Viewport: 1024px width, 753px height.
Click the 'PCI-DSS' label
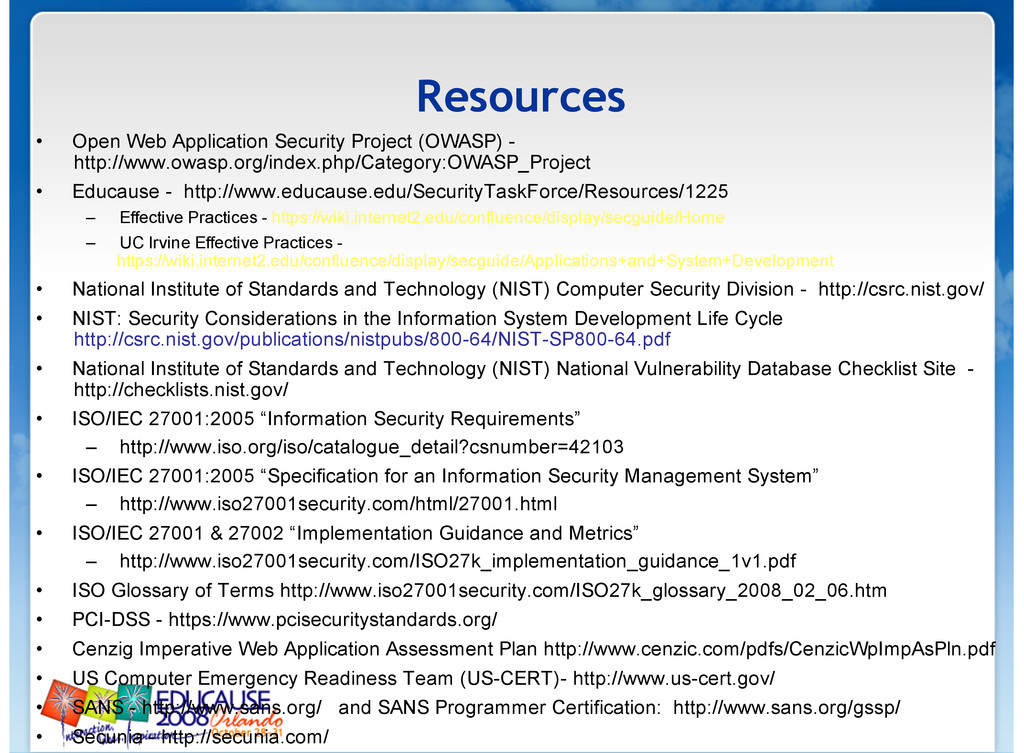click(x=111, y=620)
